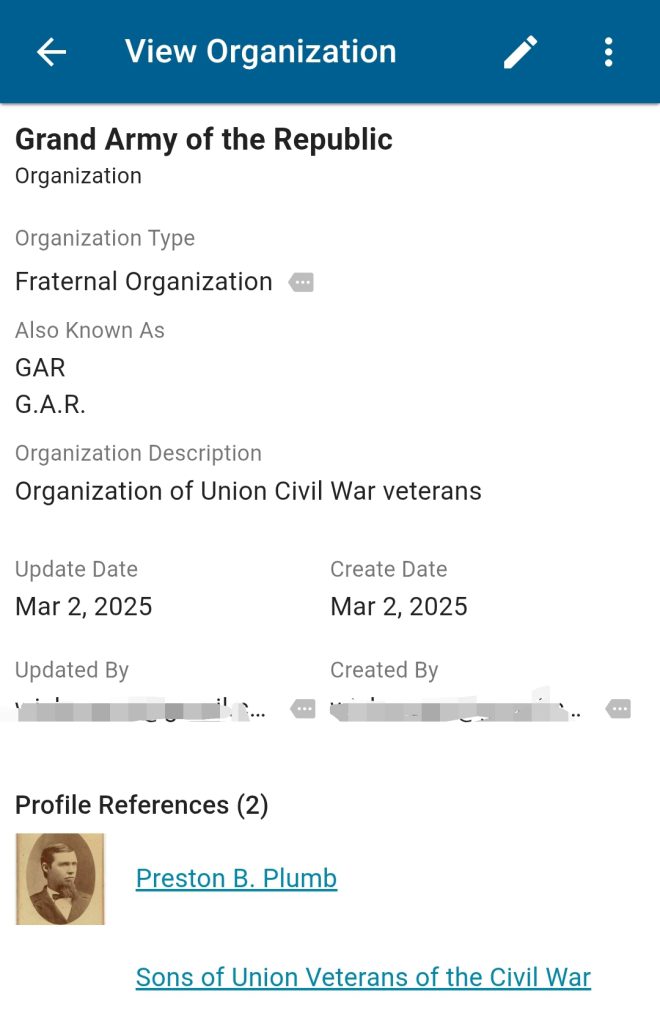The image size is (660, 1024).
Task: Edit organization with the pencil icon
Action: (x=520, y=52)
